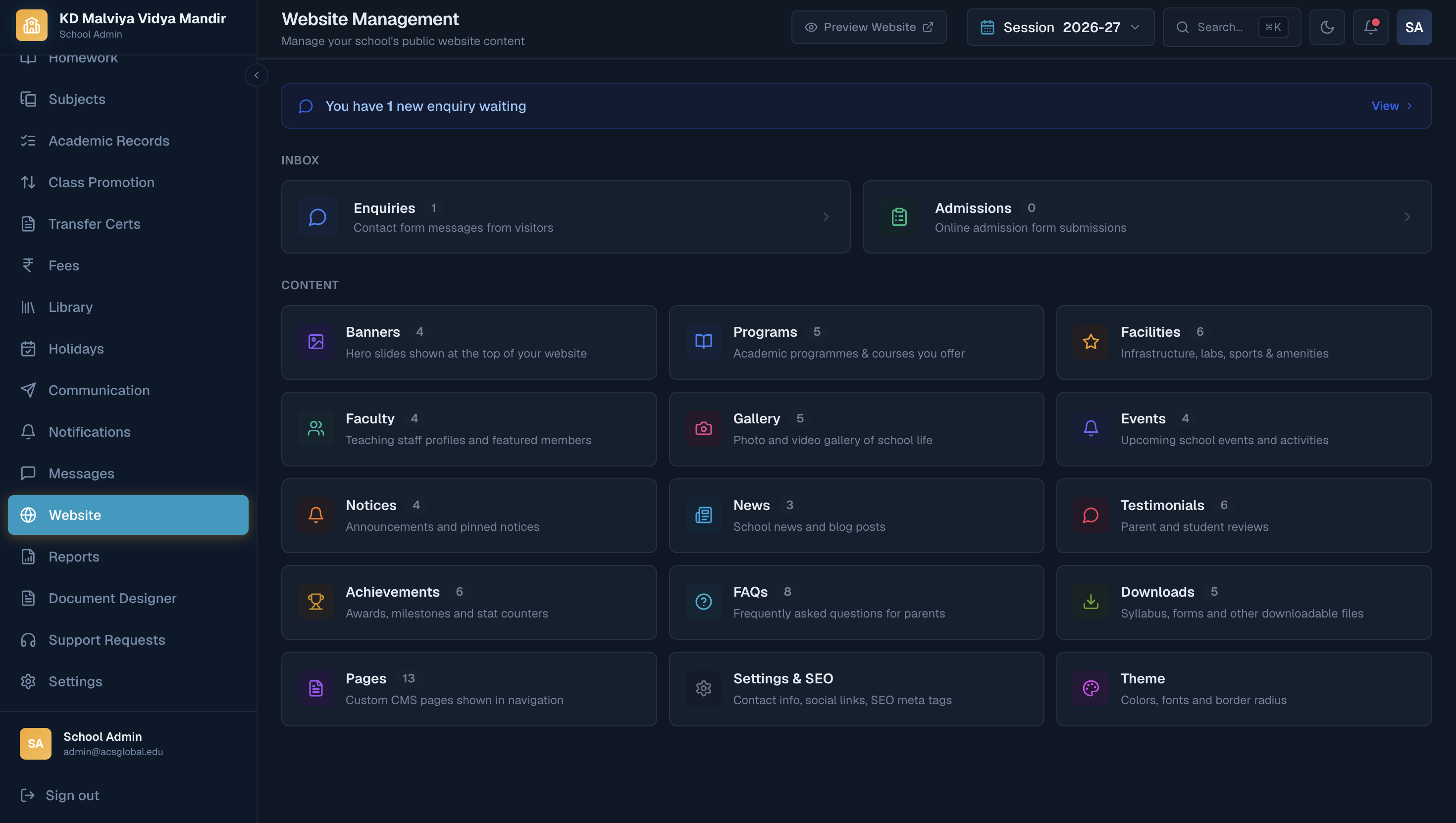Screen dimensions: 1456x823
Task: Open the Theme card title
Action: (1143, 678)
